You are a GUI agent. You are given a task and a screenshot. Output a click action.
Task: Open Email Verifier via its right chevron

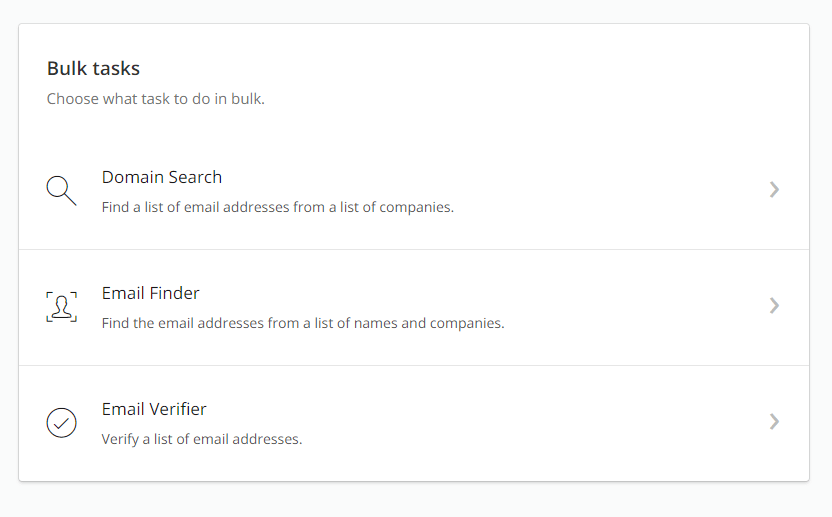[x=774, y=421]
